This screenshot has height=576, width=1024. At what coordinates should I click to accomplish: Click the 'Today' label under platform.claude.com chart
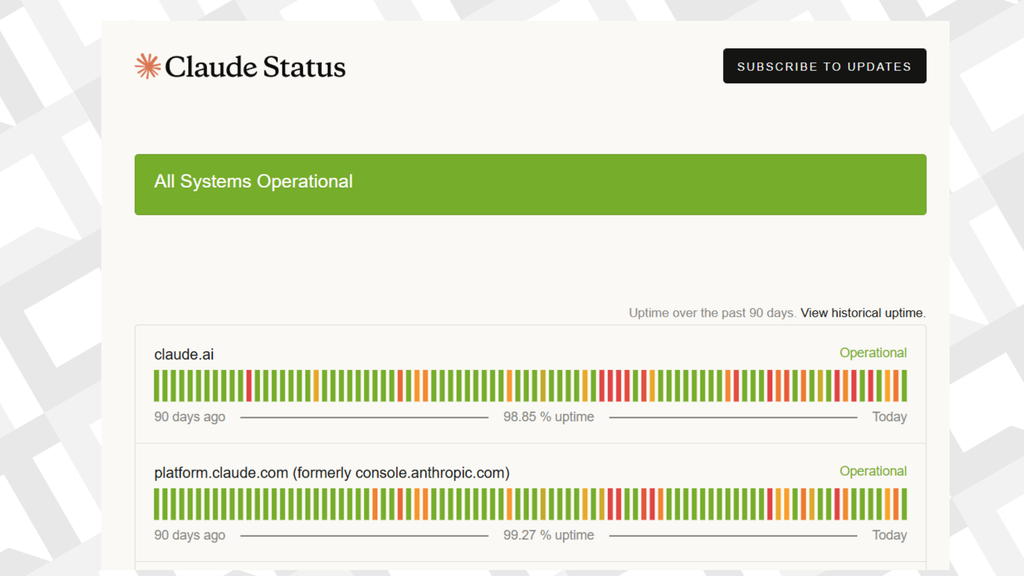[889, 535]
